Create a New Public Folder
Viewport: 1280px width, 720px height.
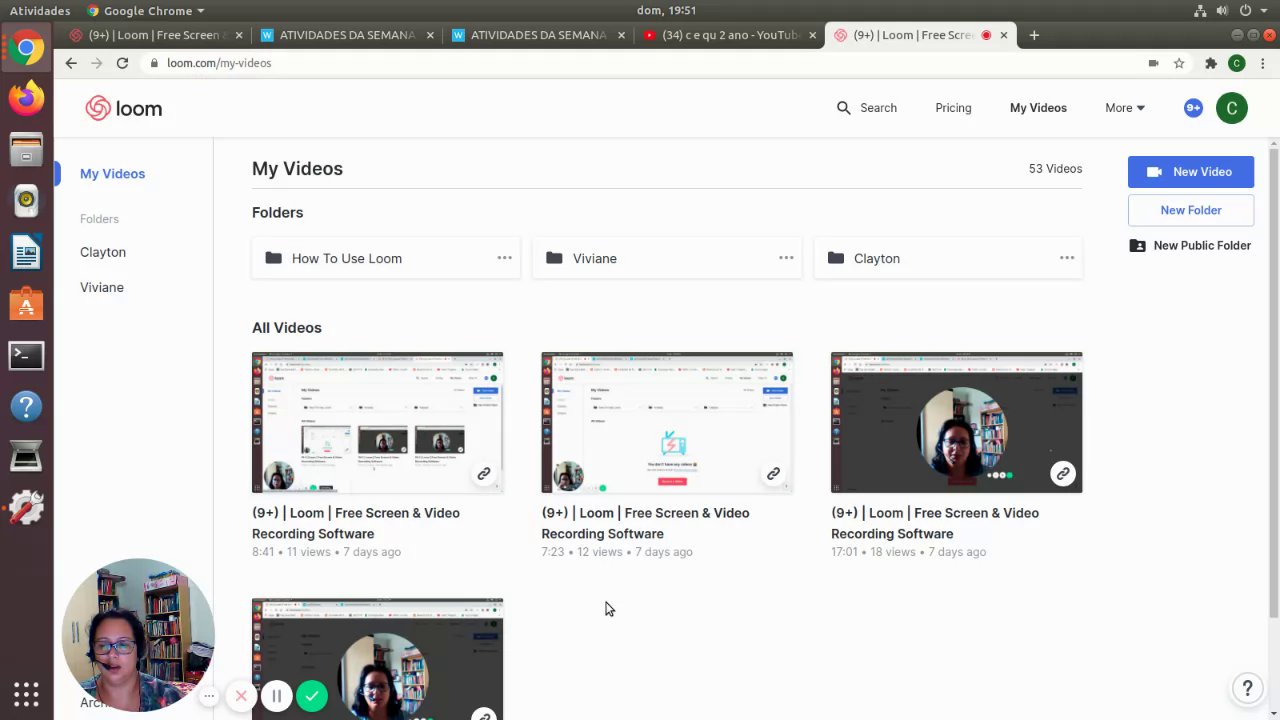[x=1191, y=246]
